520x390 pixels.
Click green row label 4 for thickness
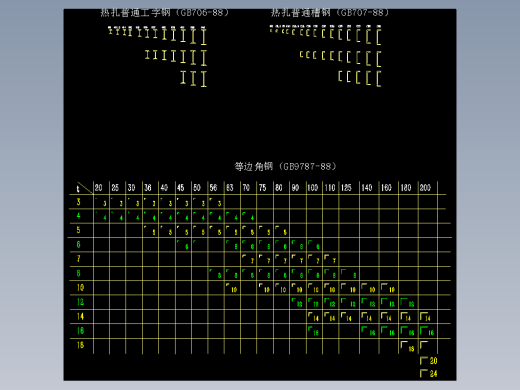pos(79,216)
